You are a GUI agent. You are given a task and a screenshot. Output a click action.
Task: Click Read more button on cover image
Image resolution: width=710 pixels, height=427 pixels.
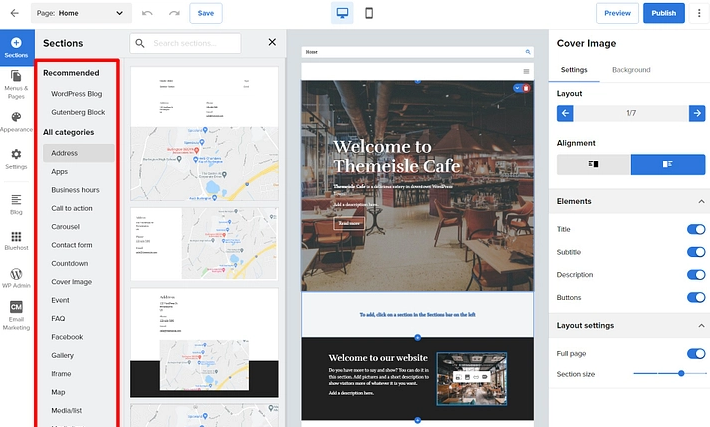coord(349,223)
